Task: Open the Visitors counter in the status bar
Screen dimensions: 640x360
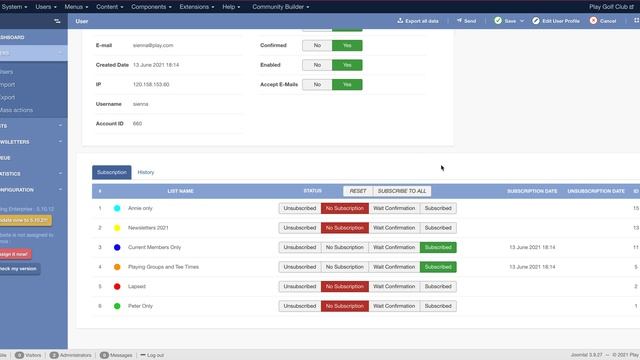Action: point(28,355)
